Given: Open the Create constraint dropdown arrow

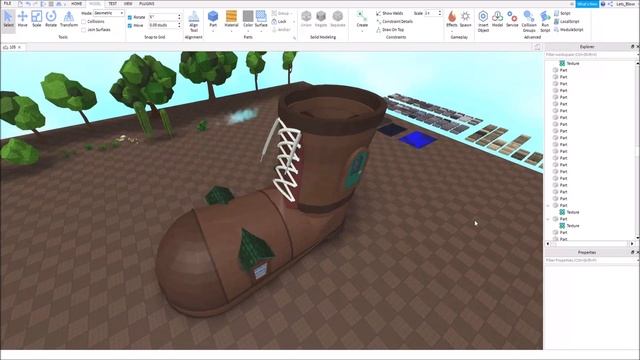Looking at the screenshot, I should [362, 31].
